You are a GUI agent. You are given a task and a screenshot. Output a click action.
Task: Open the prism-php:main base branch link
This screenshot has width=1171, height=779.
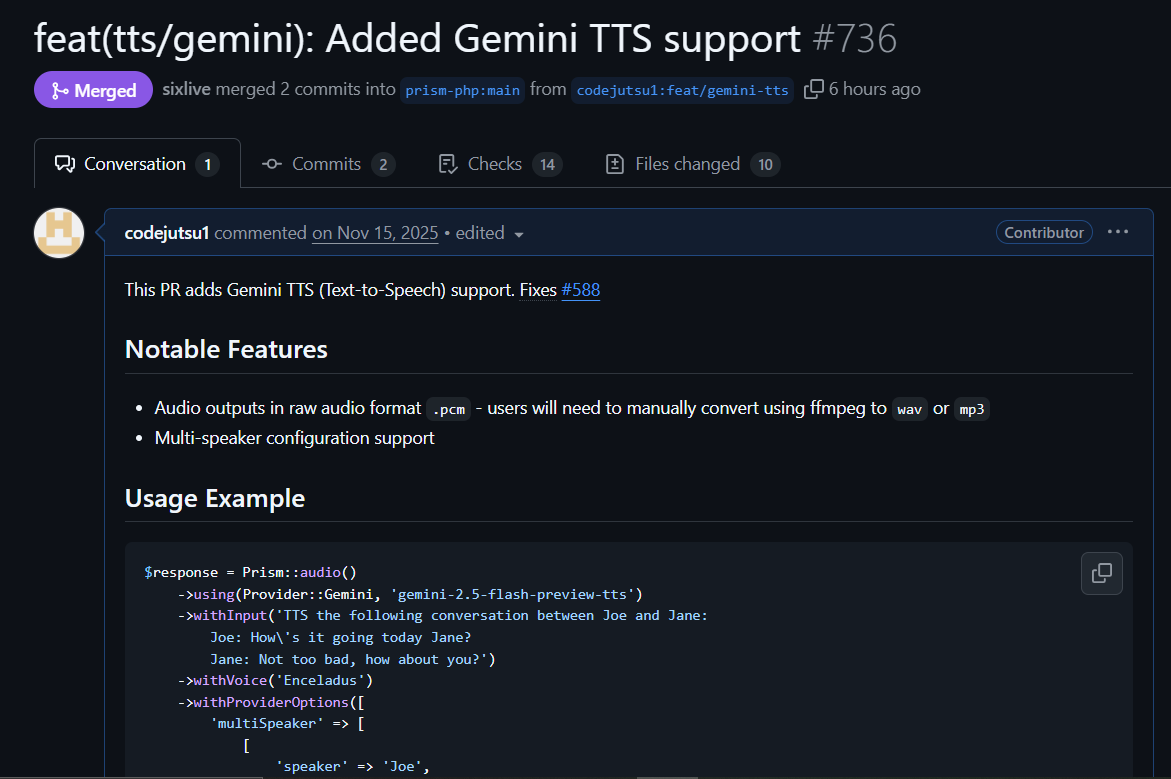[x=462, y=90]
